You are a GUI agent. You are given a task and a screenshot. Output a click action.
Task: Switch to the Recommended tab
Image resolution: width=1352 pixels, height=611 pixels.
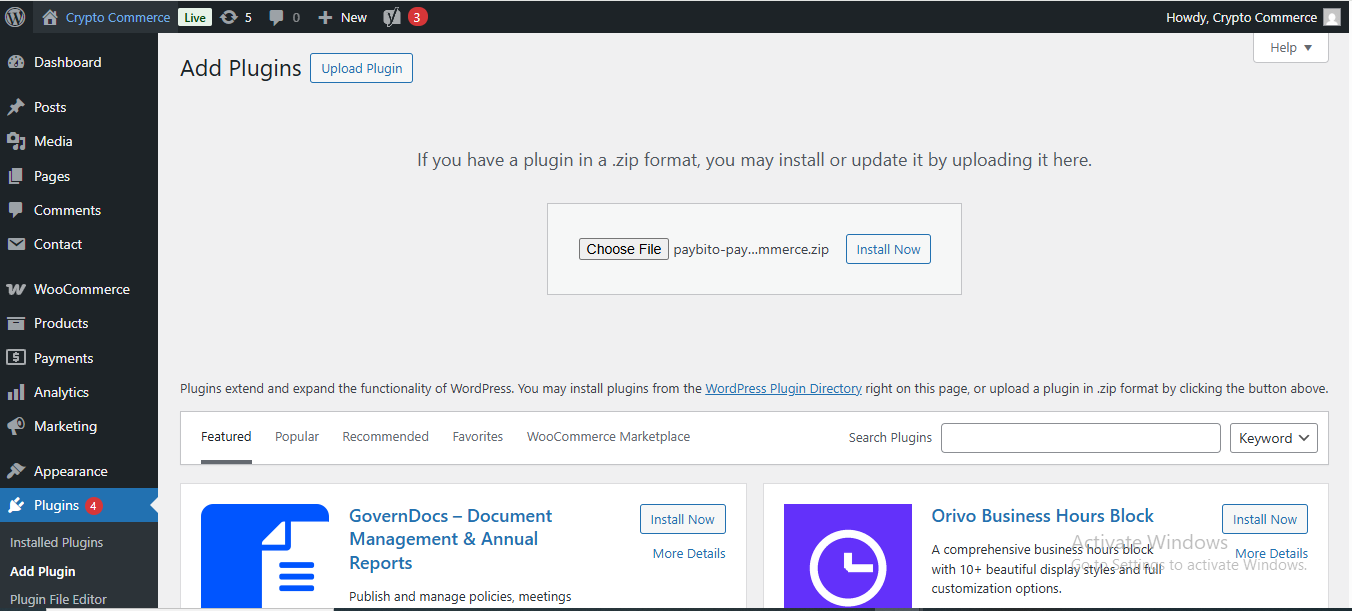tap(386, 437)
